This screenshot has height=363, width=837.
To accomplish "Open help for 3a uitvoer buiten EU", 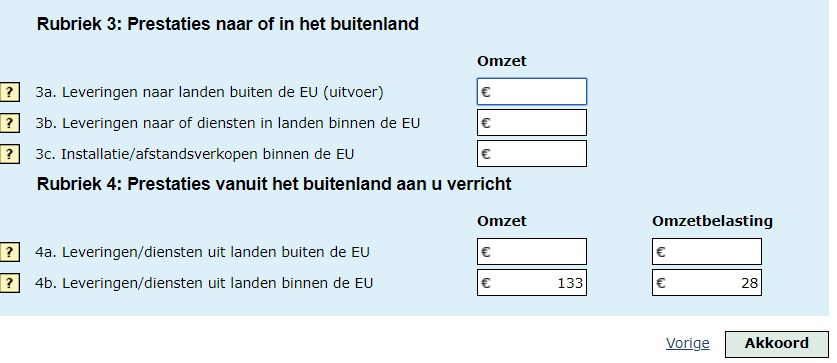I will coord(10,92).
